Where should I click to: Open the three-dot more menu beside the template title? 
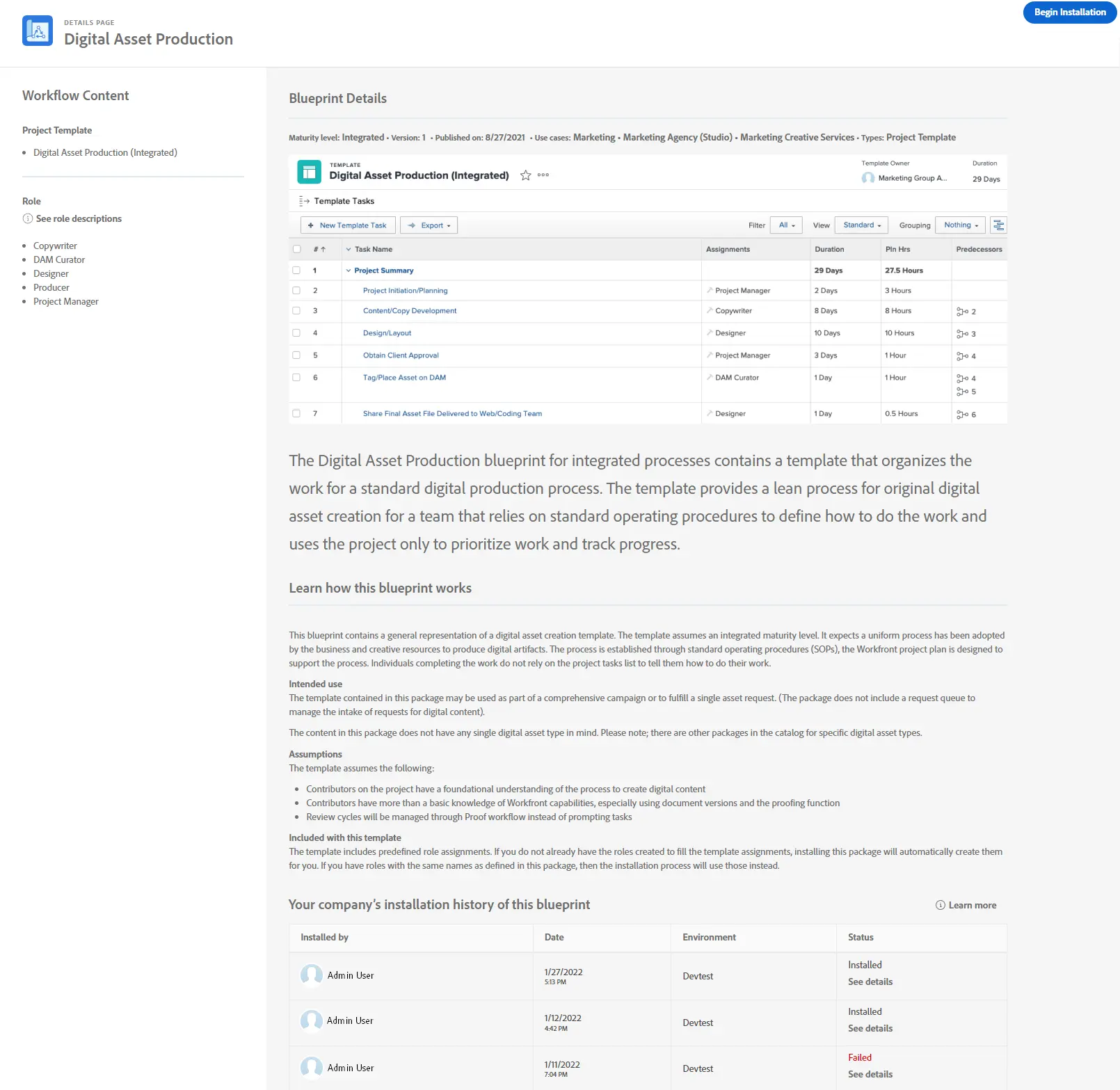(x=543, y=175)
